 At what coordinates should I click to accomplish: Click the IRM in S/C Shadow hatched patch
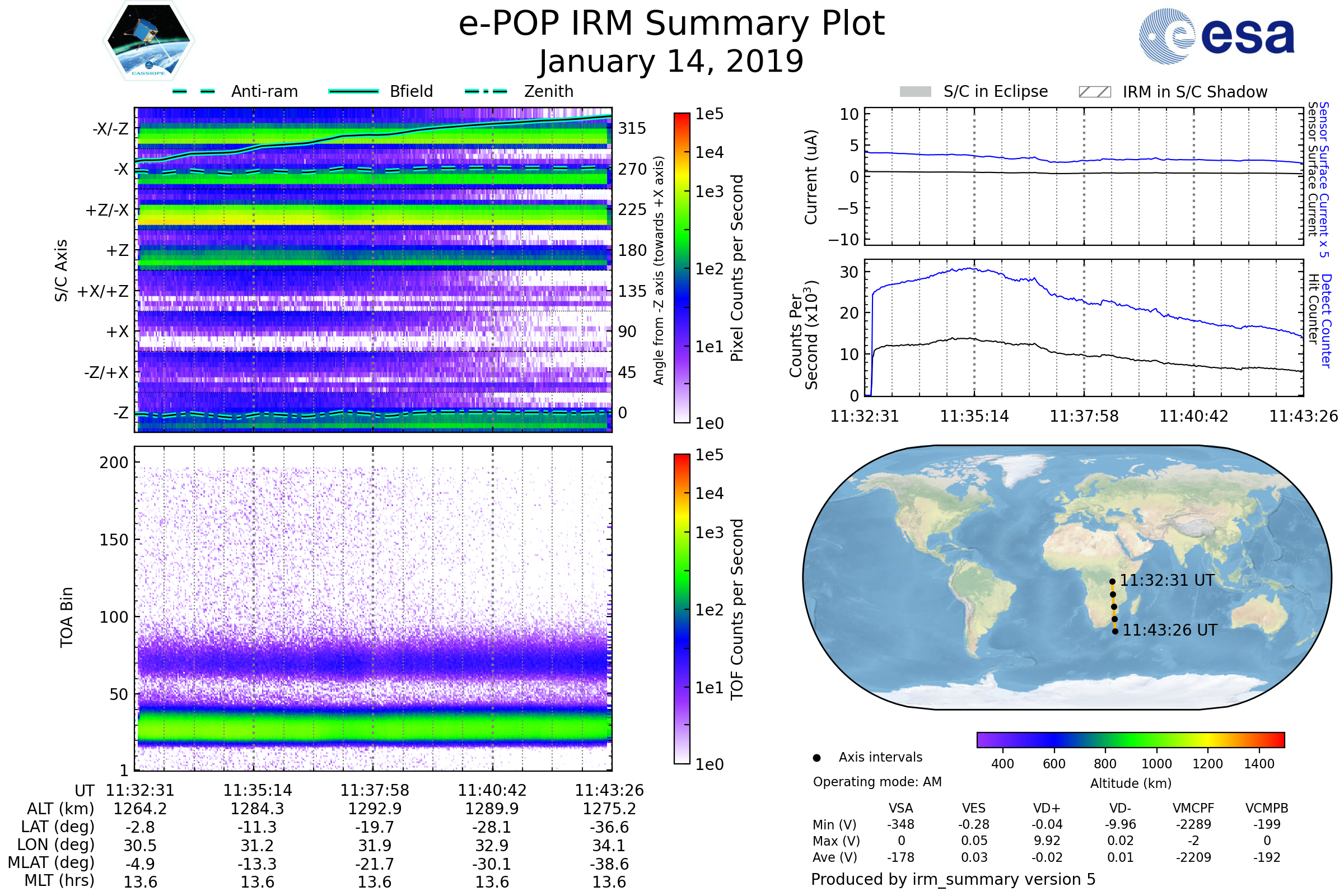(1094, 92)
